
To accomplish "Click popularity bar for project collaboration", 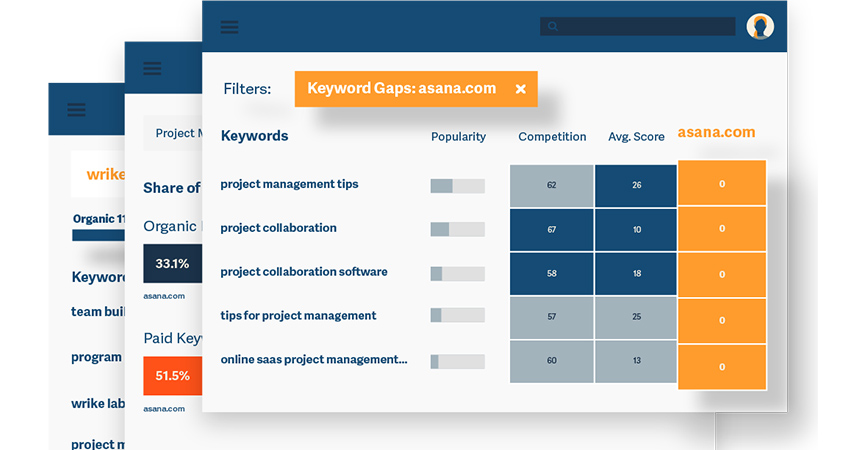I will (x=457, y=229).
